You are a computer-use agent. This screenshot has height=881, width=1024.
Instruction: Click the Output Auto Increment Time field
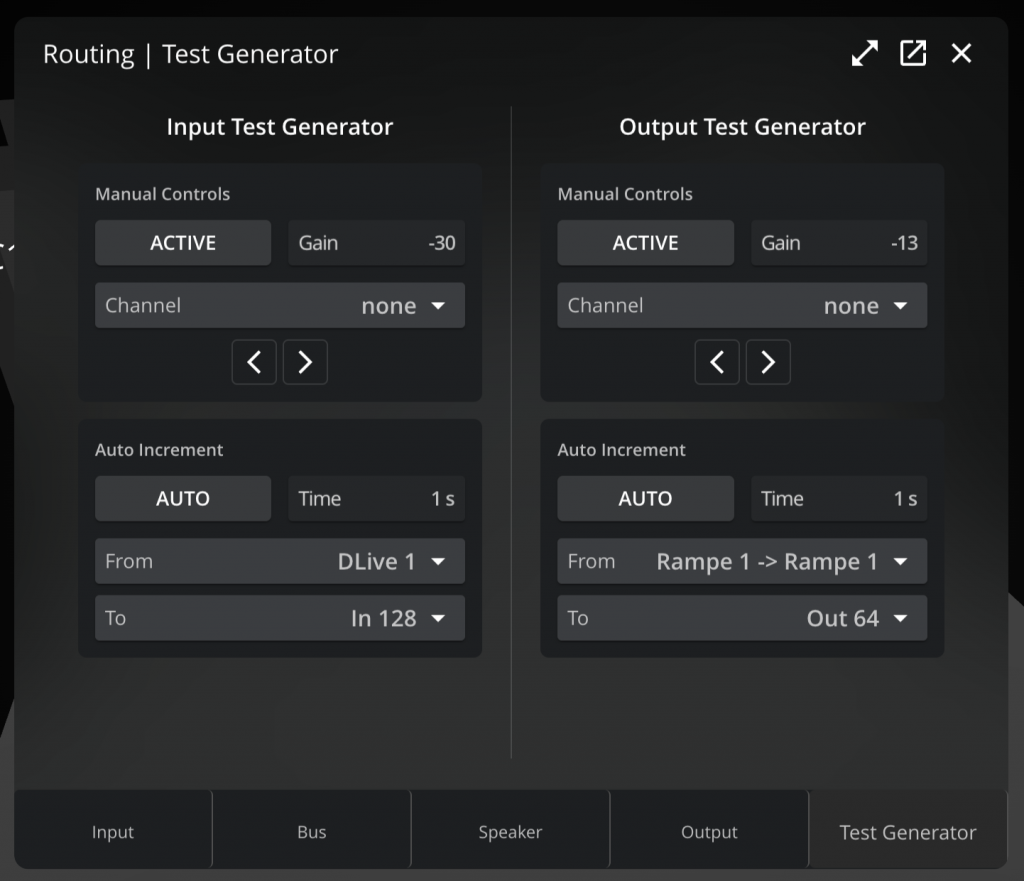[x=839, y=498]
